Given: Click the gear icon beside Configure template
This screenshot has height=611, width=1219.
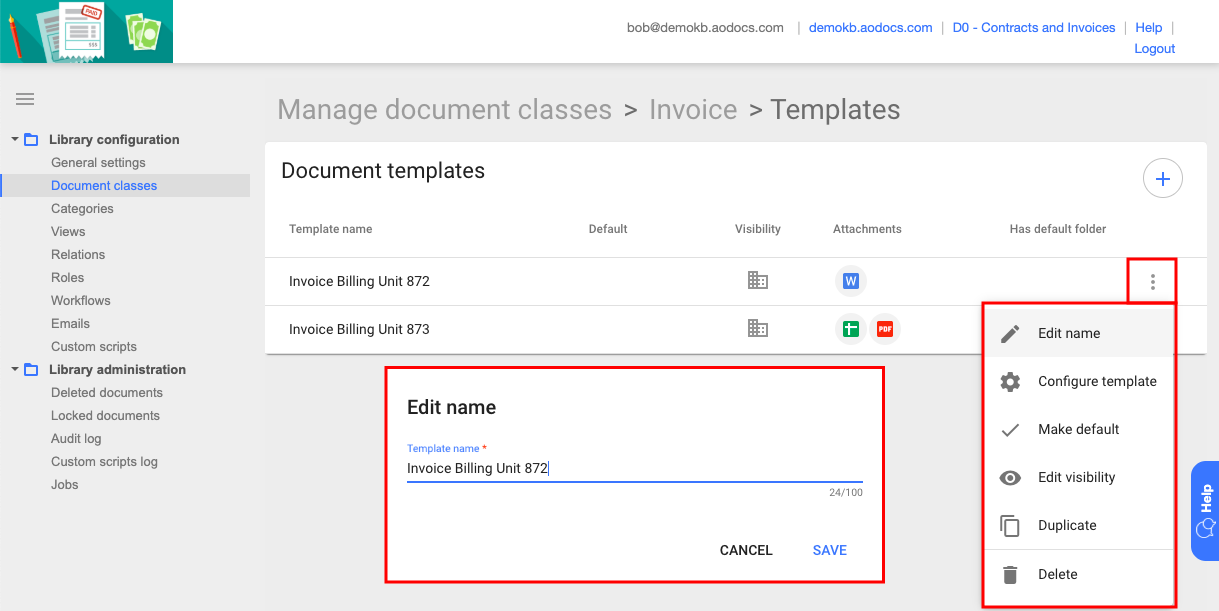Looking at the screenshot, I should tap(1010, 381).
